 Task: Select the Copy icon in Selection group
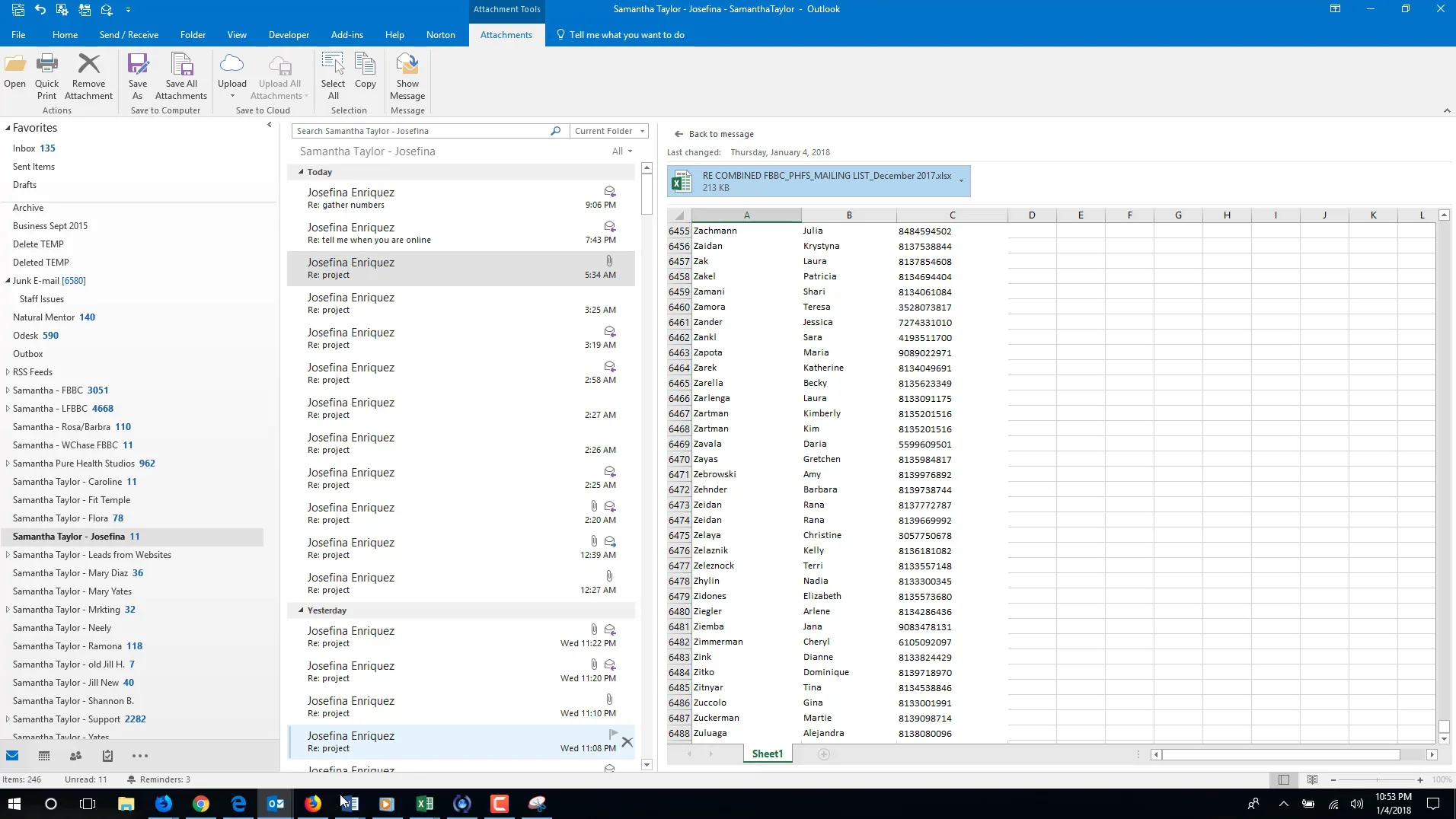pos(366,75)
